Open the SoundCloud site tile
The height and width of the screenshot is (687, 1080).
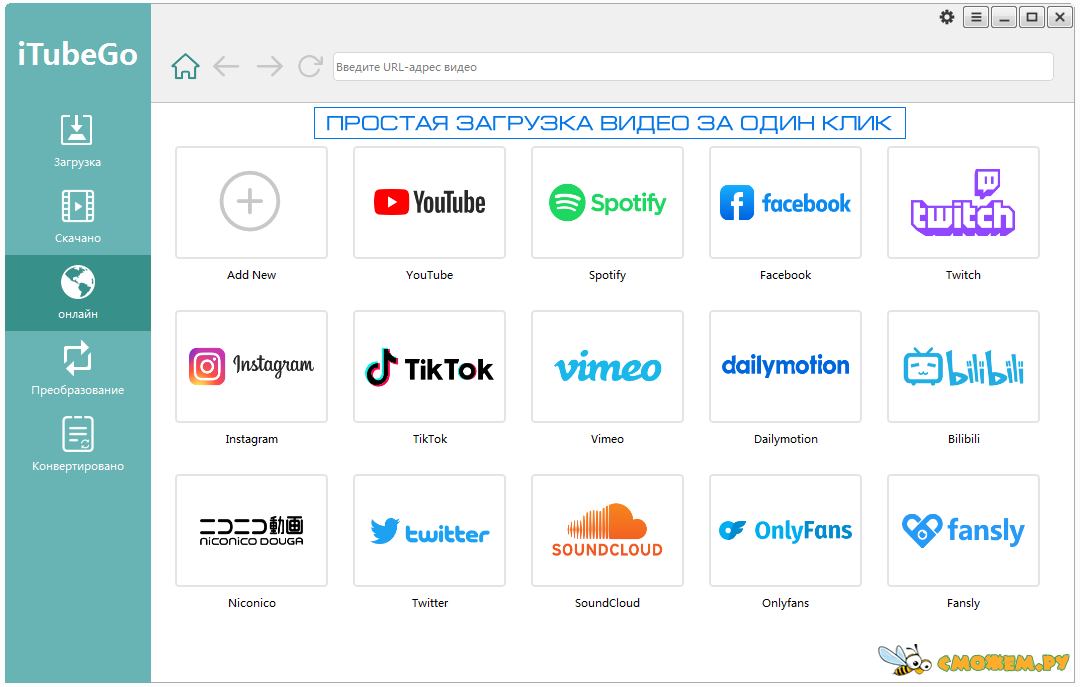pos(607,531)
